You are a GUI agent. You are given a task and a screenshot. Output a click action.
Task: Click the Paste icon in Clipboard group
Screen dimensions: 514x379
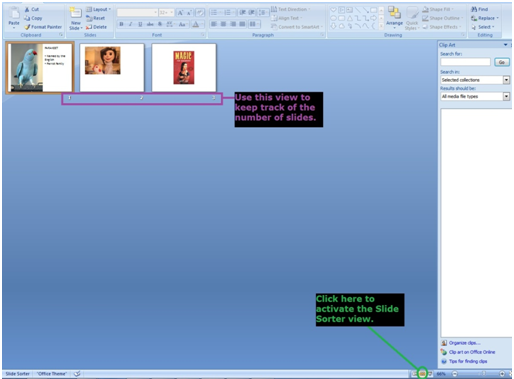[14, 14]
